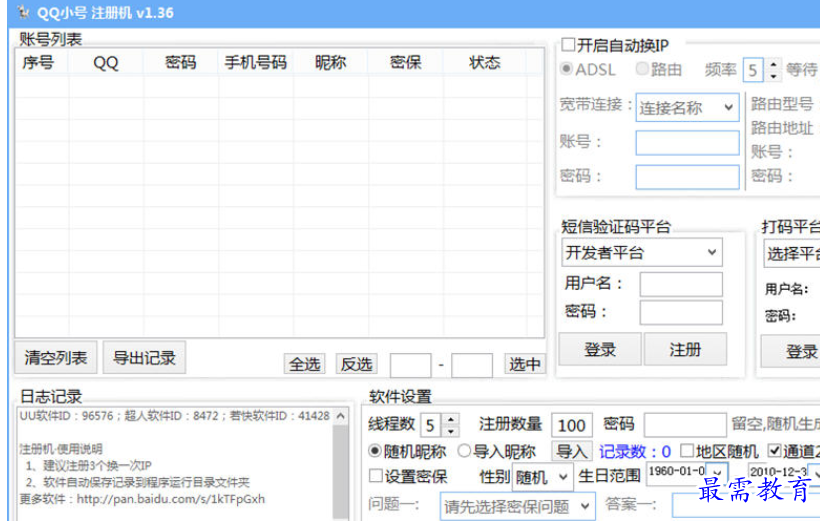Click the 导入 button
This screenshot has width=820, height=521.
(x=572, y=451)
